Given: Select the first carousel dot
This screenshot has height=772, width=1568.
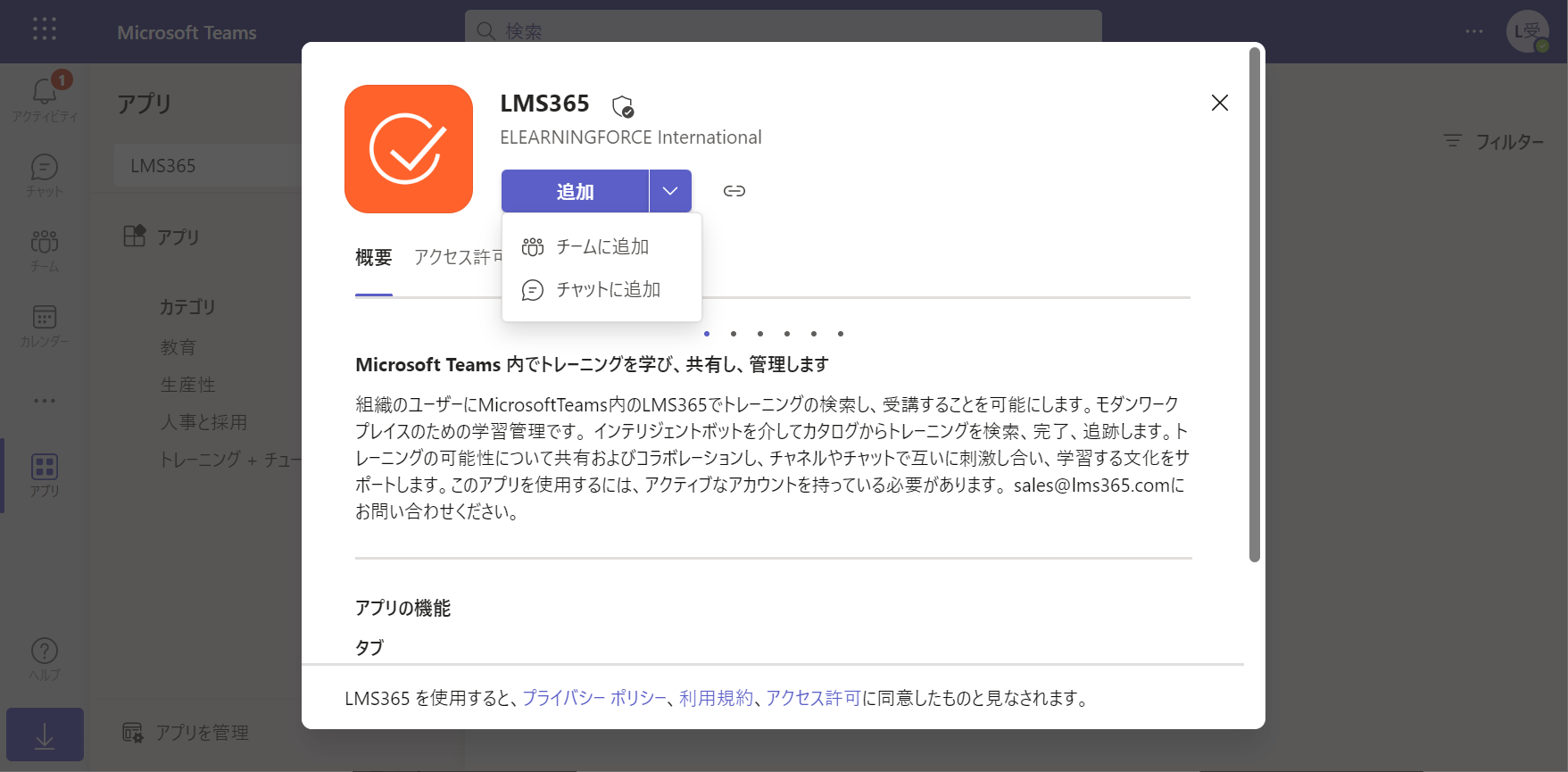Looking at the screenshot, I should (x=707, y=334).
